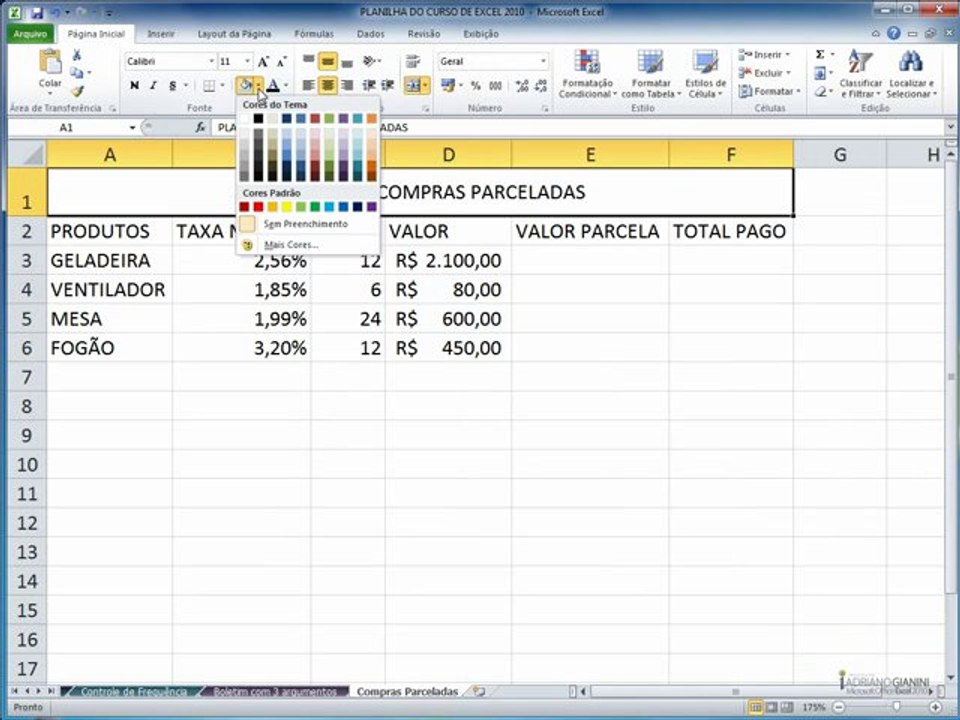Switch to the Layout da Página tab
Viewport: 960px width, 720px height.
click(234, 34)
